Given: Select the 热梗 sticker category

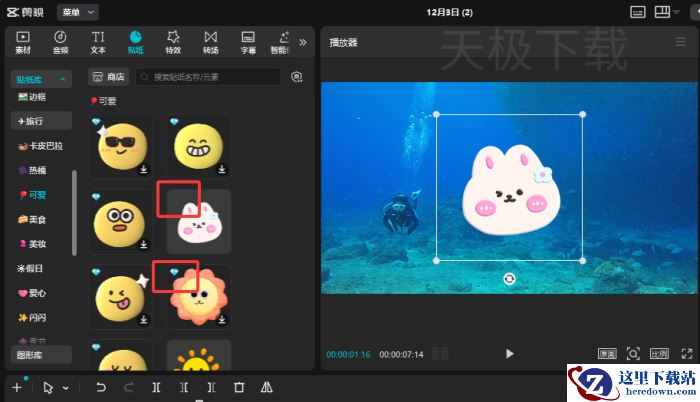Looking at the screenshot, I should [32, 170].
